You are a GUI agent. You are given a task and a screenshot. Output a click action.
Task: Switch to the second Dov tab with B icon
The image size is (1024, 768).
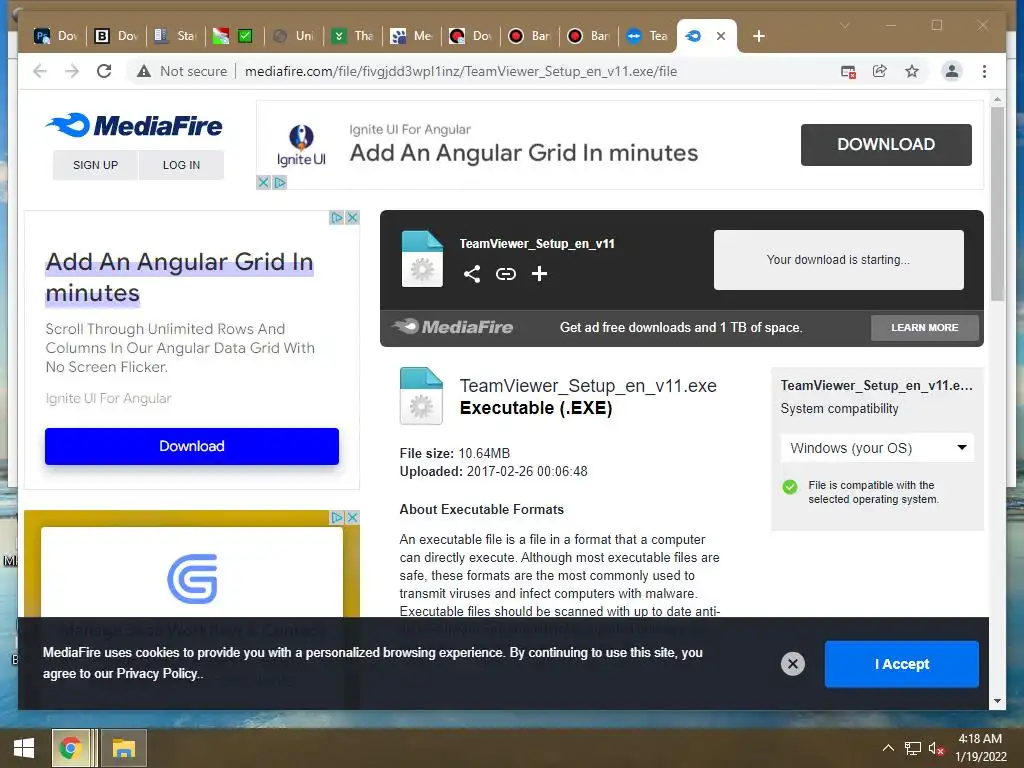tap(116, 36)
